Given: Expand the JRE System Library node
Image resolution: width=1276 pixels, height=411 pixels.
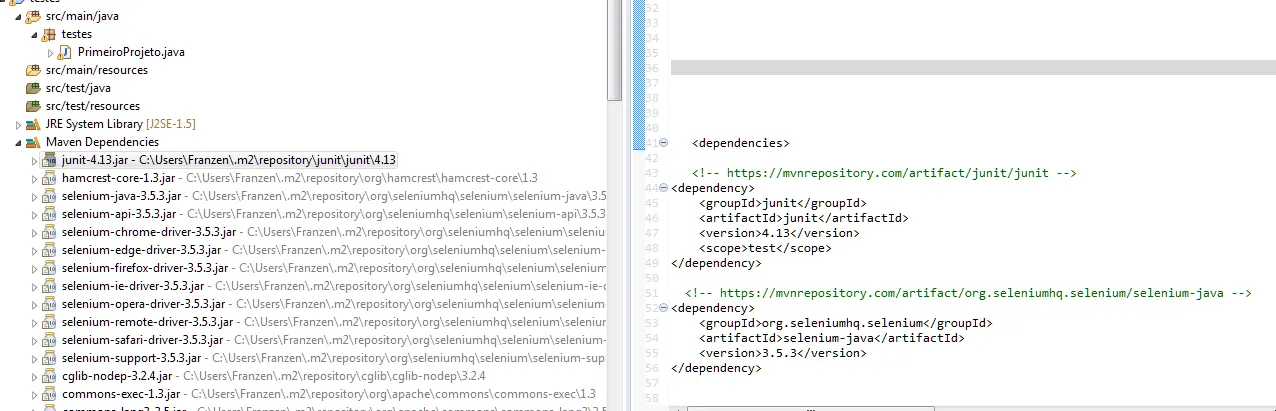Looking at the screenshot, I should point(18,124).
